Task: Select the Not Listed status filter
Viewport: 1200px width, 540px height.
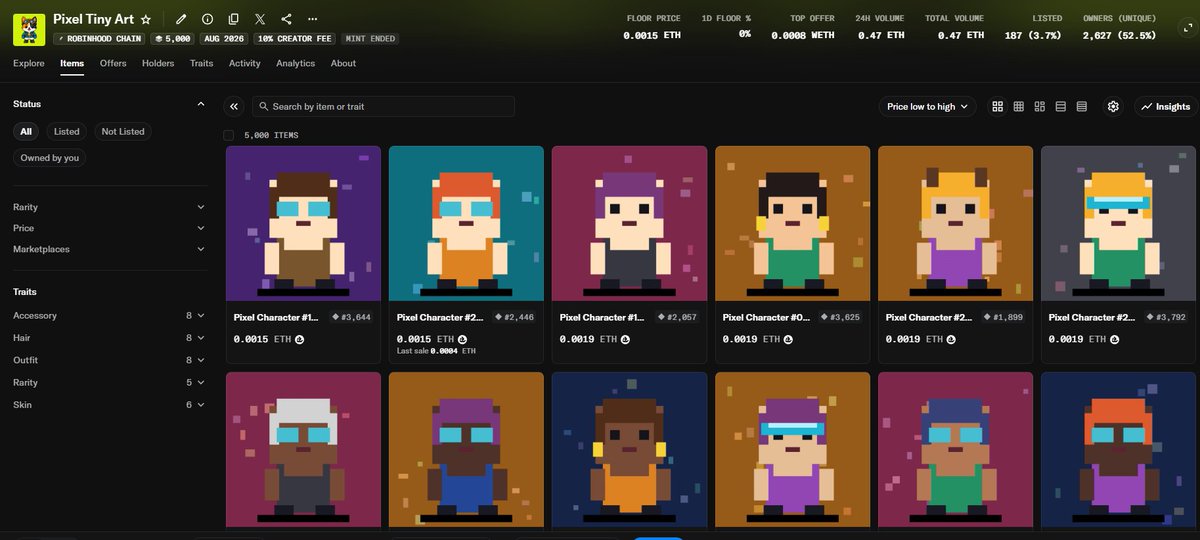Action: (x=123, y=131)
